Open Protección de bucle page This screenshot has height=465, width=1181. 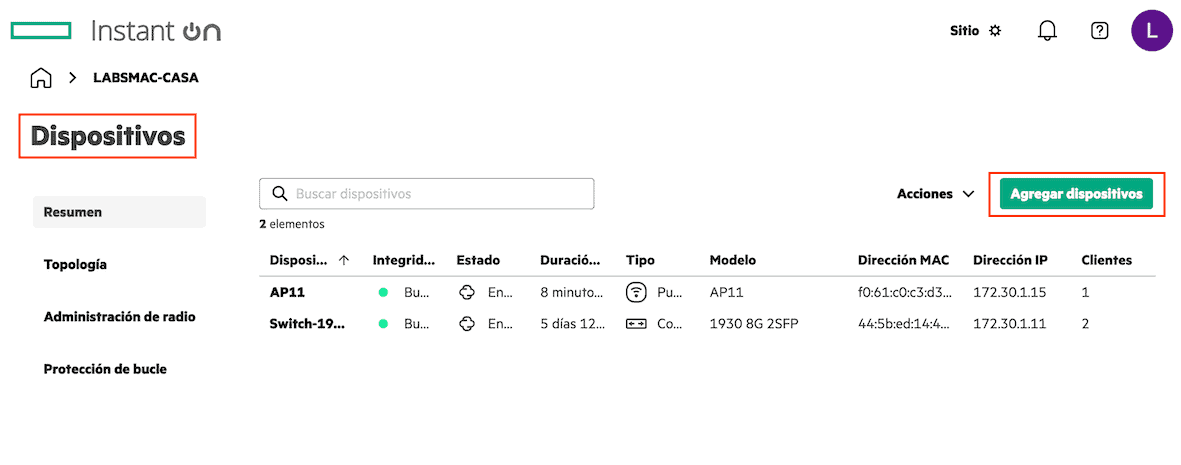click(x=105, y=369)
